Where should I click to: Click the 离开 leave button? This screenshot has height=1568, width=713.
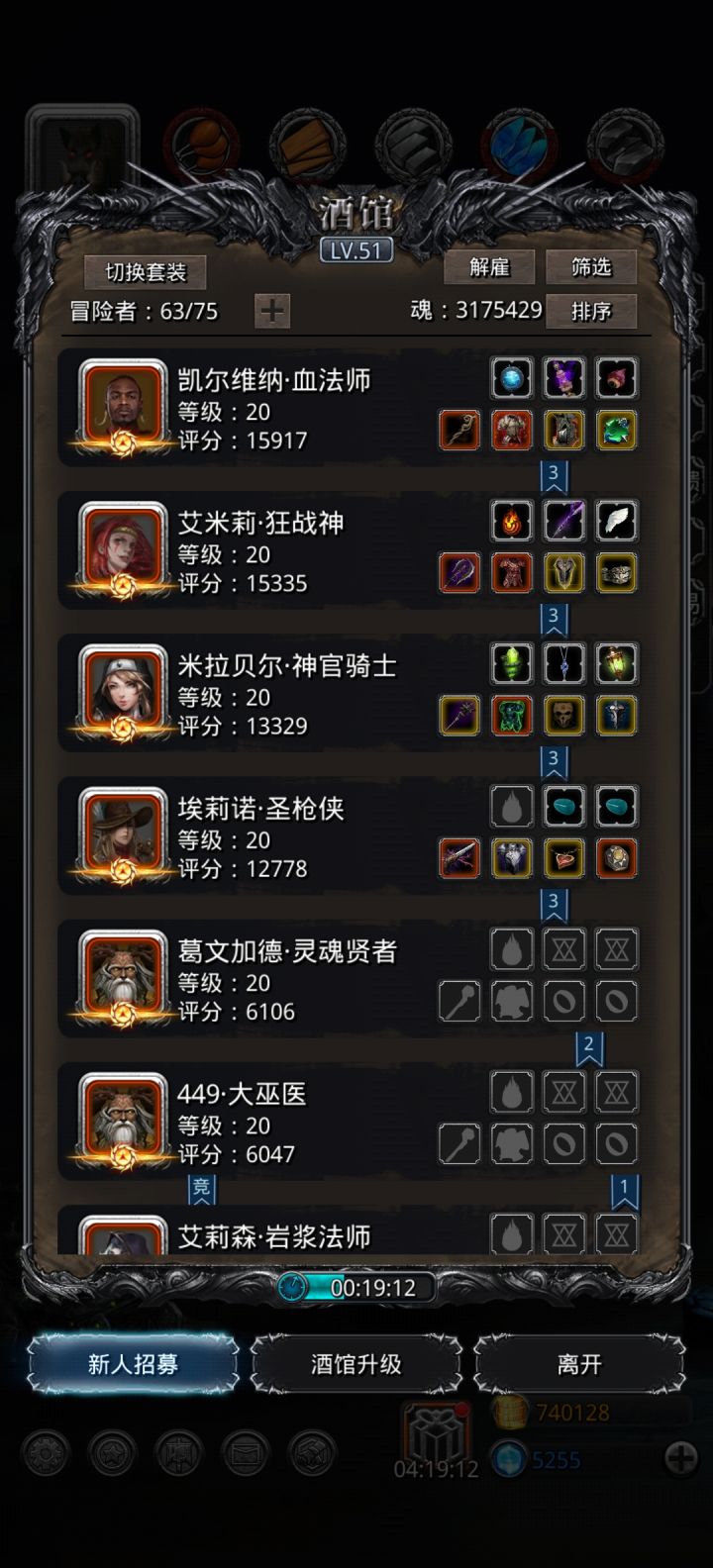point(579,1364)
